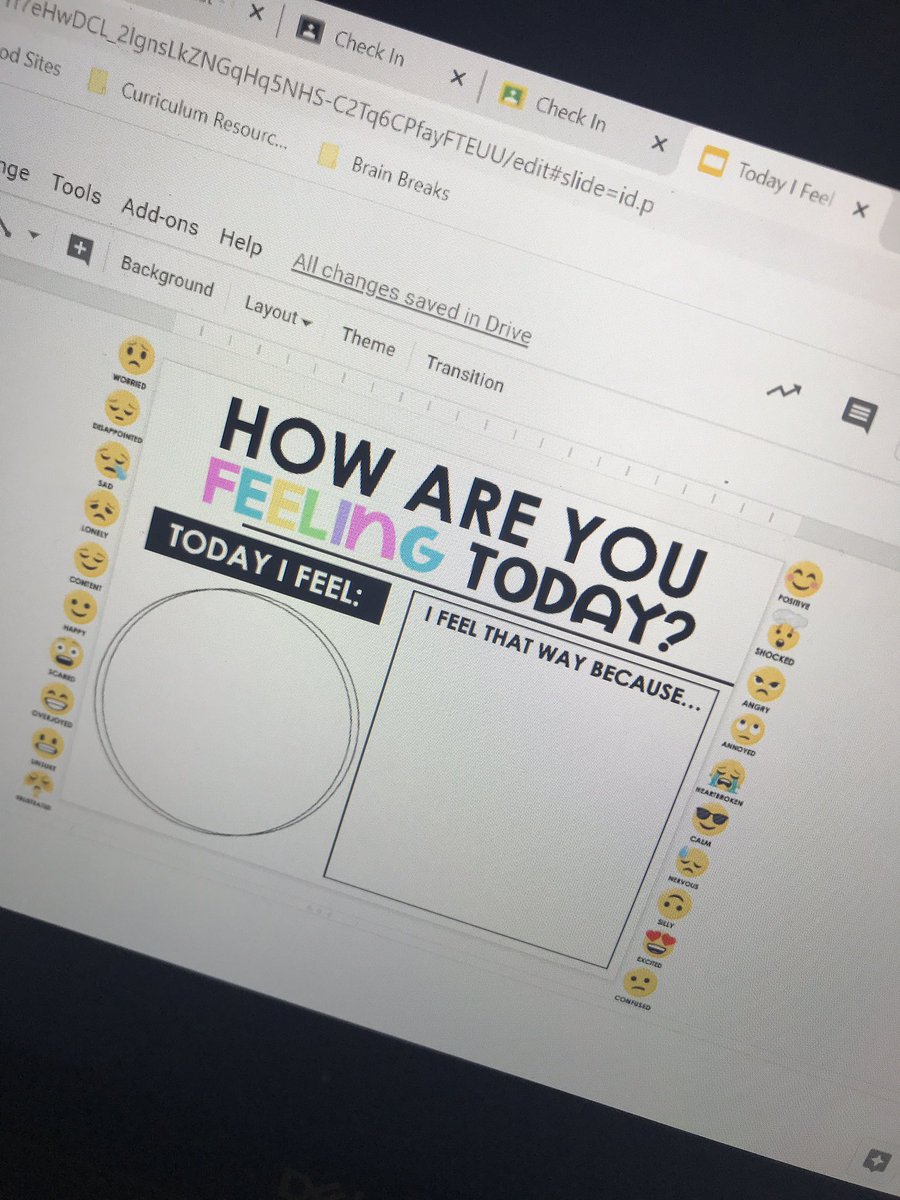Click the Theme toolbar button

tap(368, 341)
